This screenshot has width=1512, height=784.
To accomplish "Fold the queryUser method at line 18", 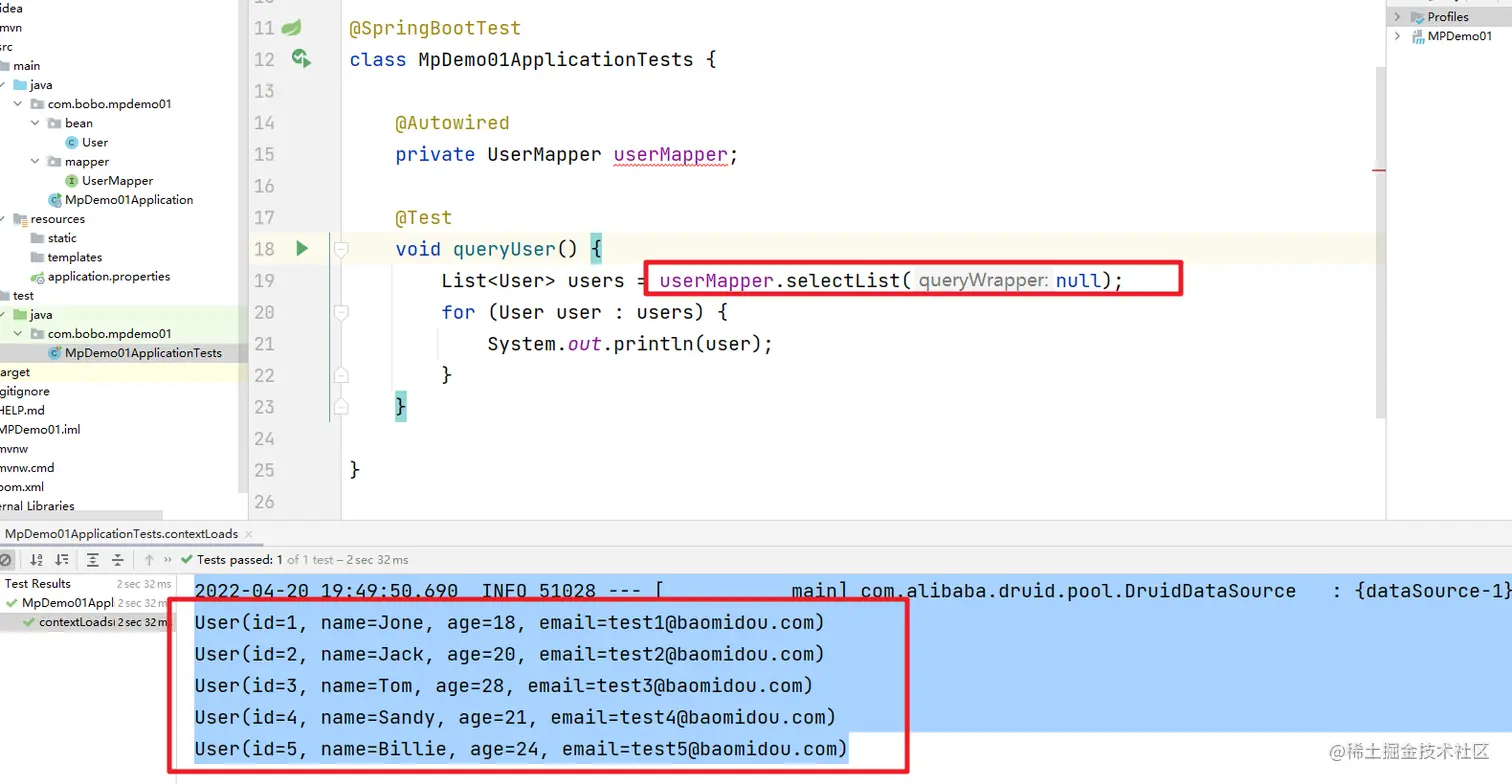I will pyautogui.click(x=341, y=249).
